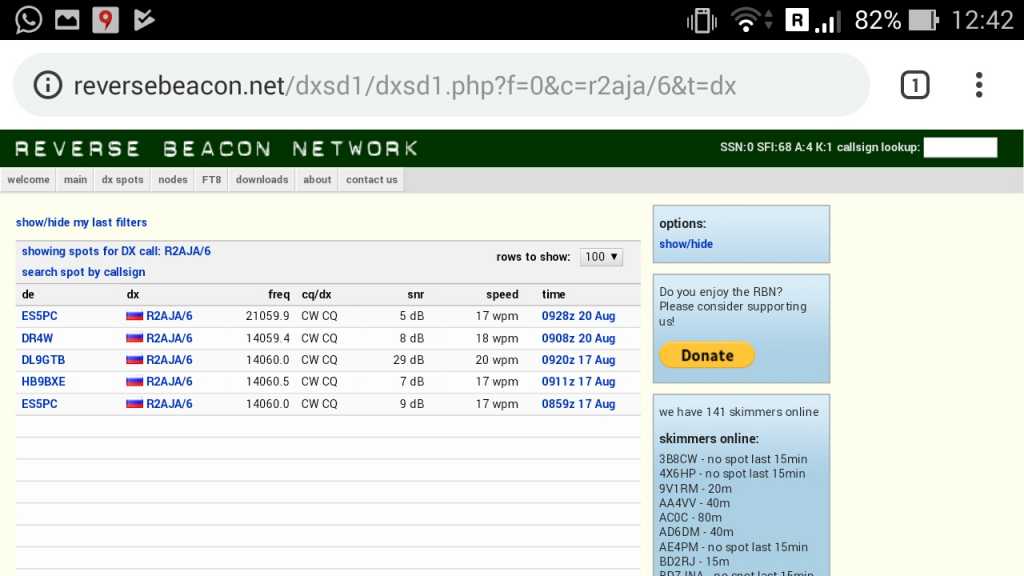
Task: Open the downloads tab
Action: tap(262, 180)
